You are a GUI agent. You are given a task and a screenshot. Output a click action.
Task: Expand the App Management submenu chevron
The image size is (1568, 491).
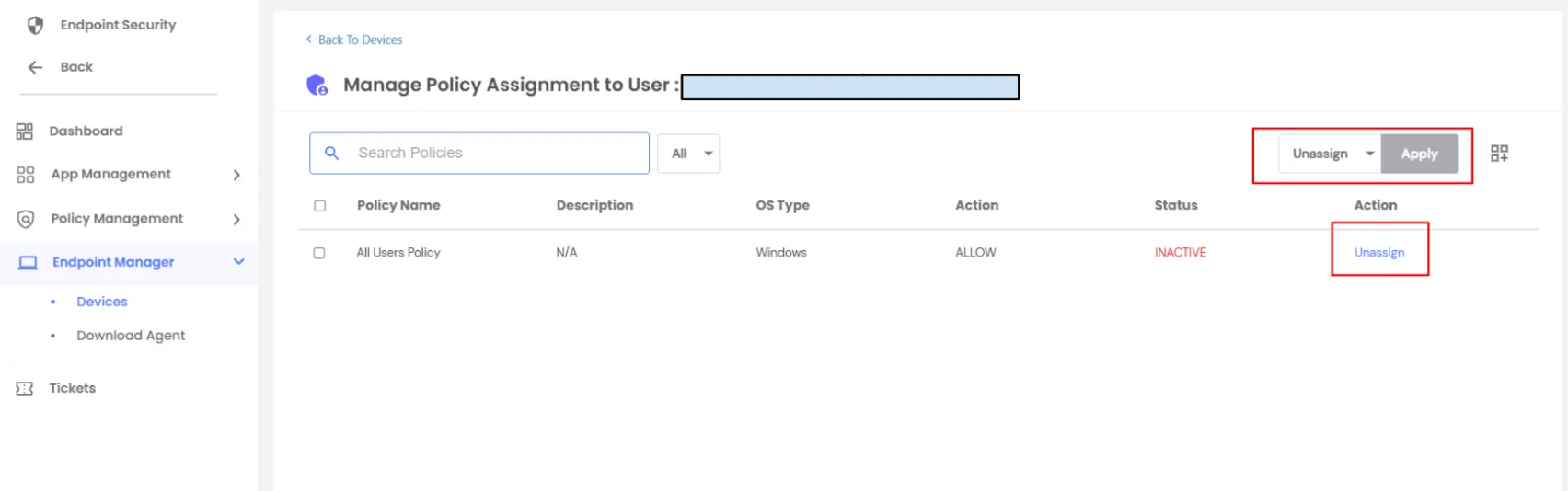coord(236,175)
